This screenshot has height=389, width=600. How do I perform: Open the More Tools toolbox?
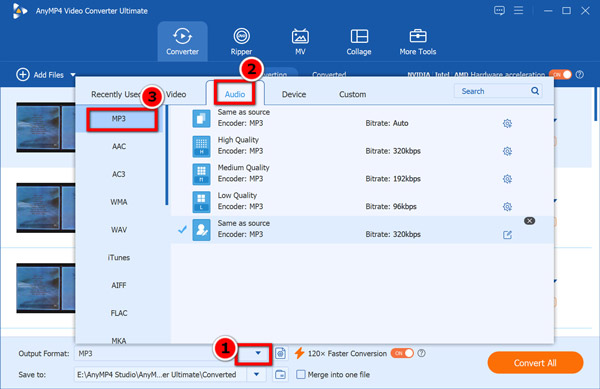coord(417,41)
